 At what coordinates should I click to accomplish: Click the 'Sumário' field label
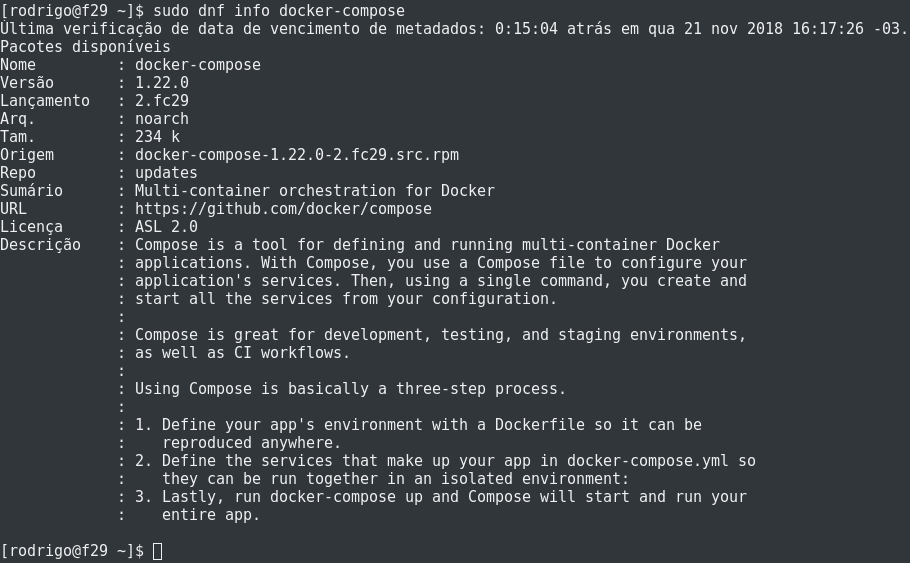point(31,191)
